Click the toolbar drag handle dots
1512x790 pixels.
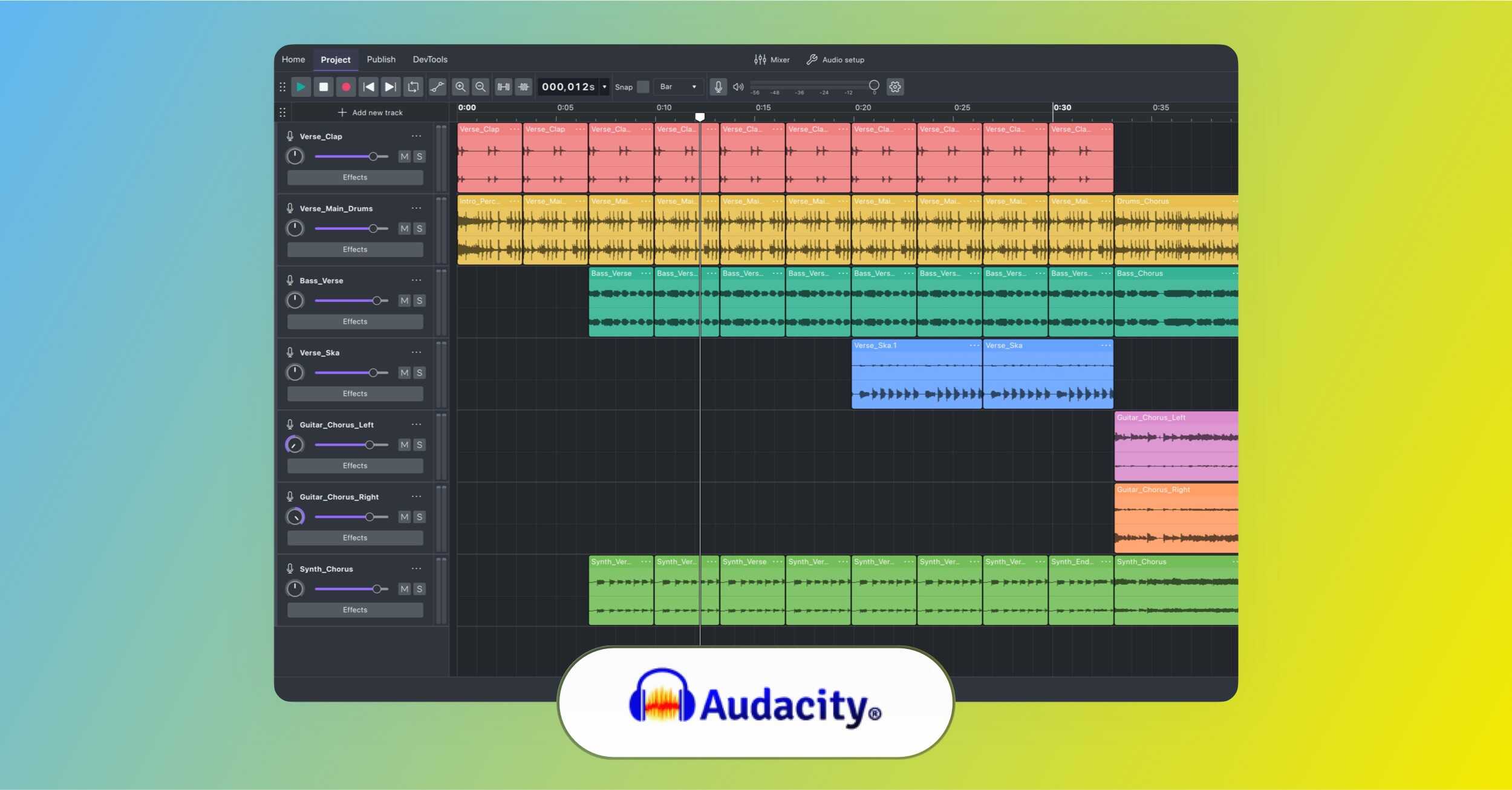tap(282, 87)
